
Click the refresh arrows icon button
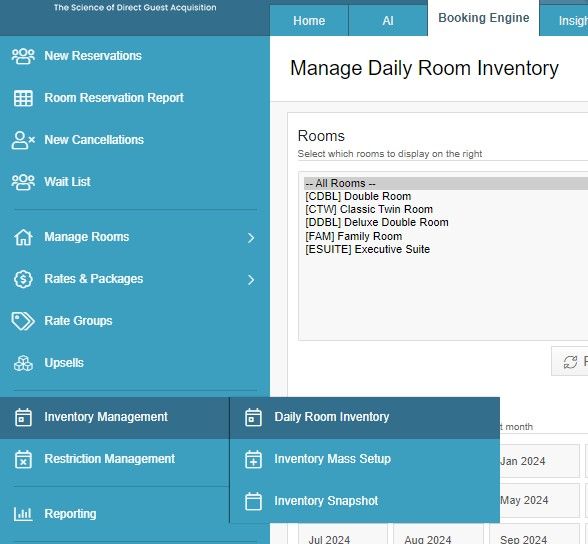(x=570, y=362)
